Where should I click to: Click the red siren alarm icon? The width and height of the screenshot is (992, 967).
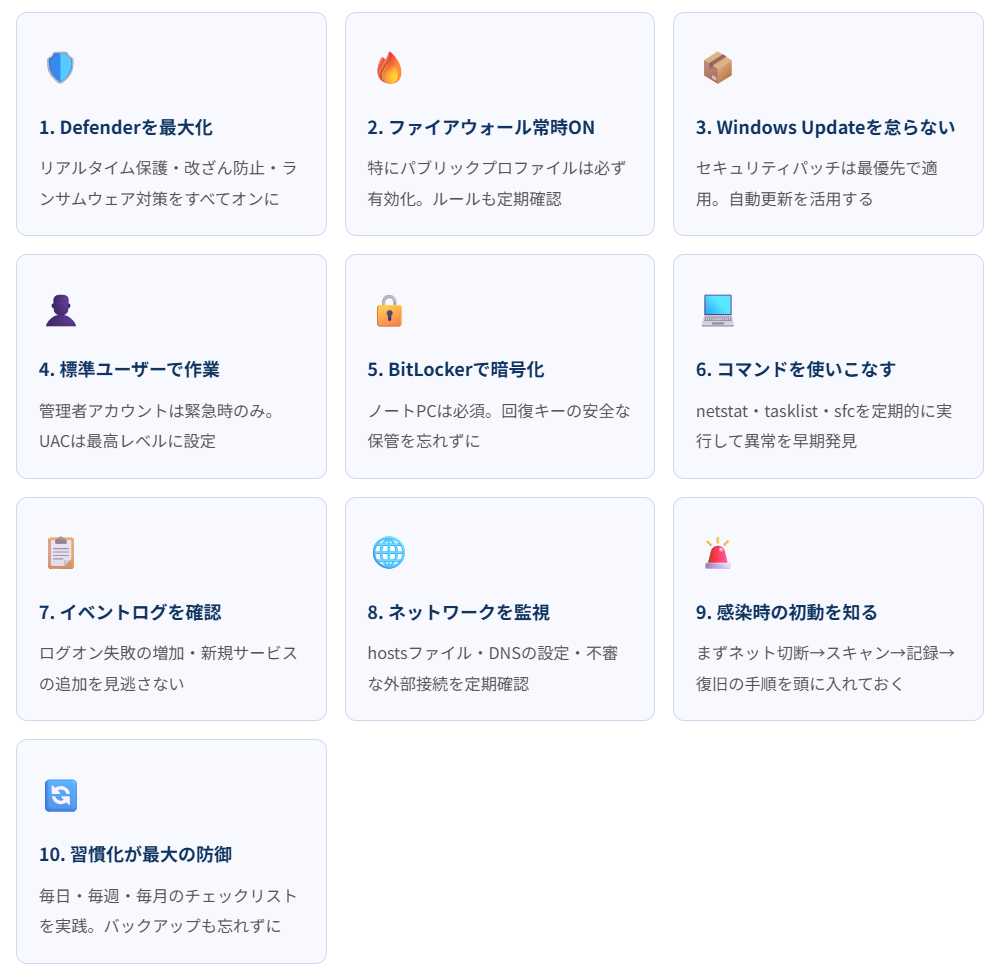717,553
